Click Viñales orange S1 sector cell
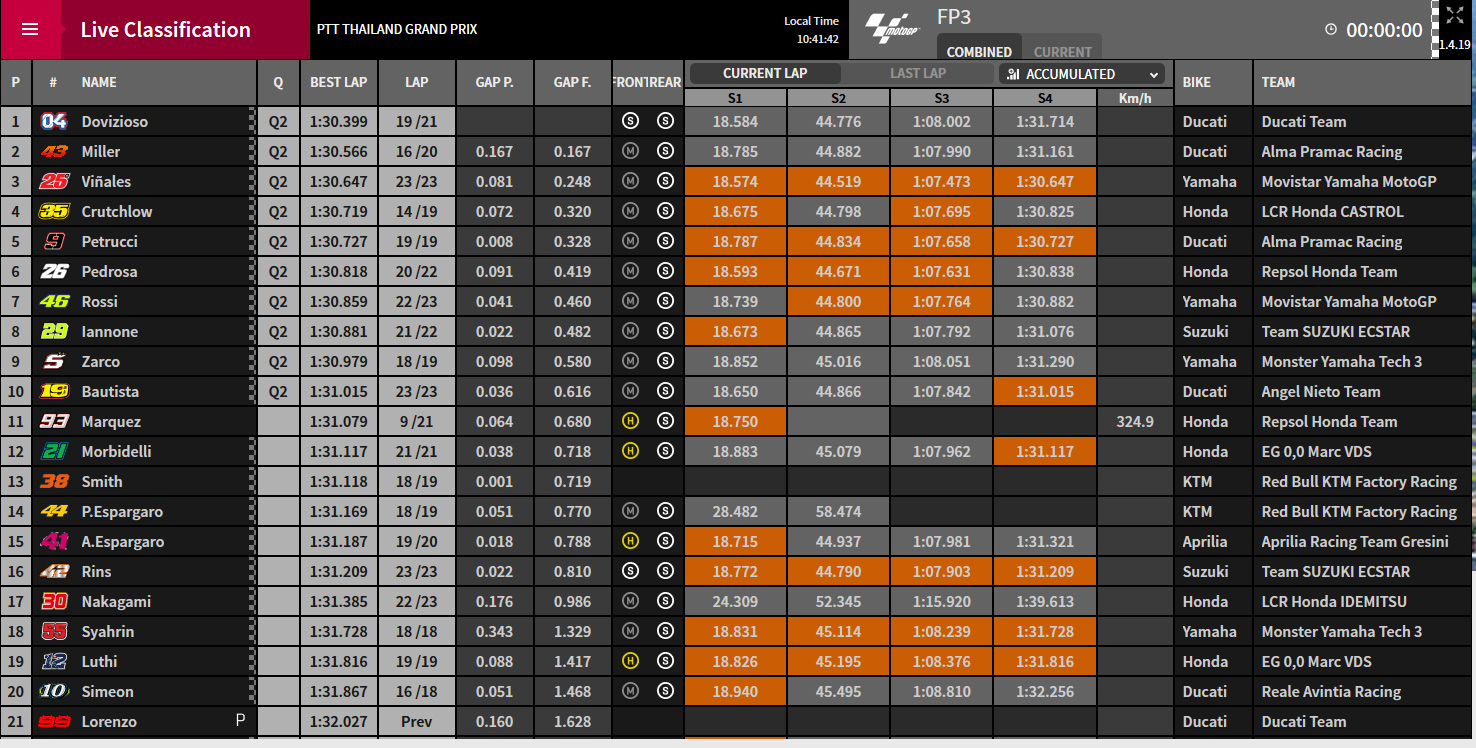Viewport: 1476px width, 748px height. tap(735, 181)
